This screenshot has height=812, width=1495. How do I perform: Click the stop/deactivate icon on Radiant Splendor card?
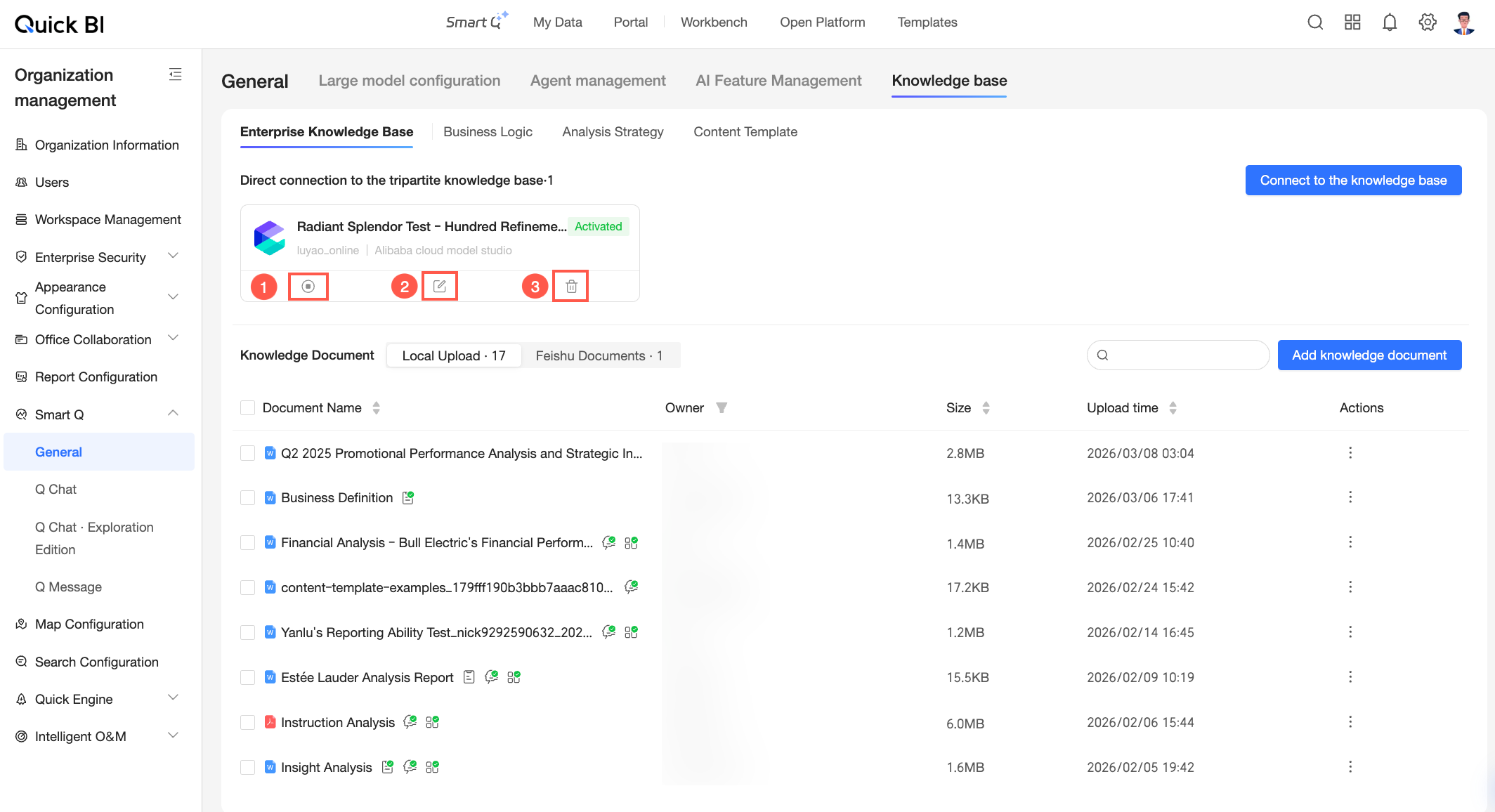(x=308, y=286)
